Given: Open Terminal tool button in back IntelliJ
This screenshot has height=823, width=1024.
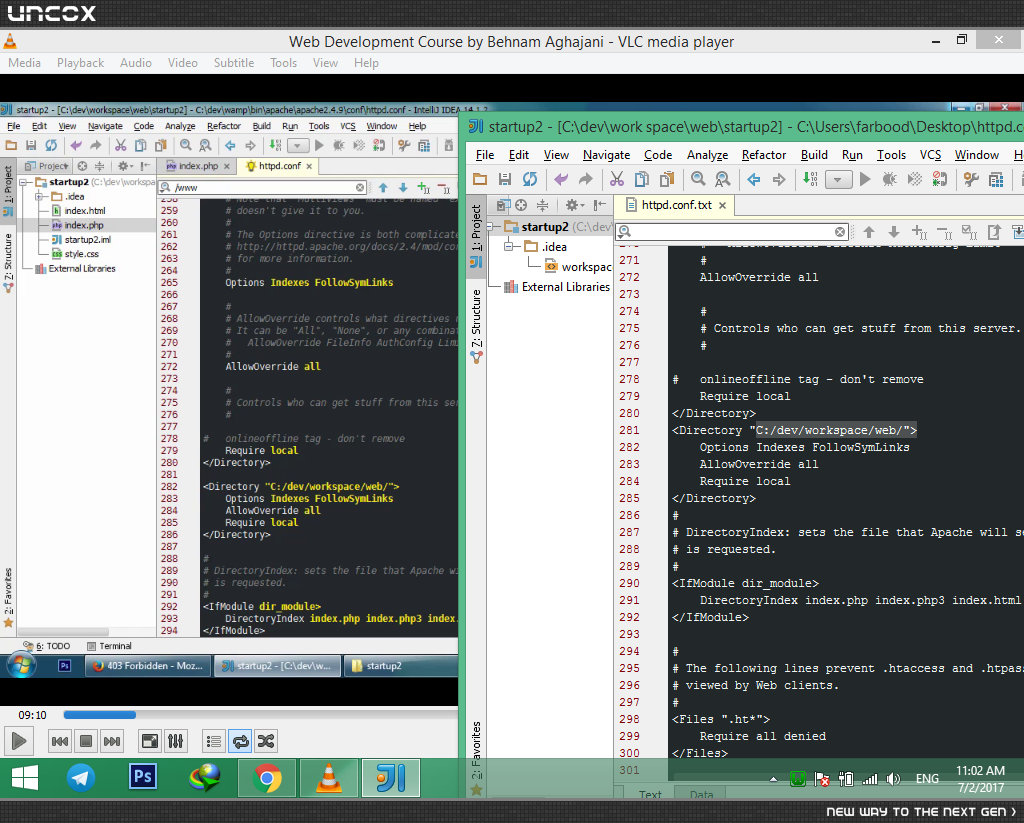Looking at the screenshot, I should click(x=110, y=646).
